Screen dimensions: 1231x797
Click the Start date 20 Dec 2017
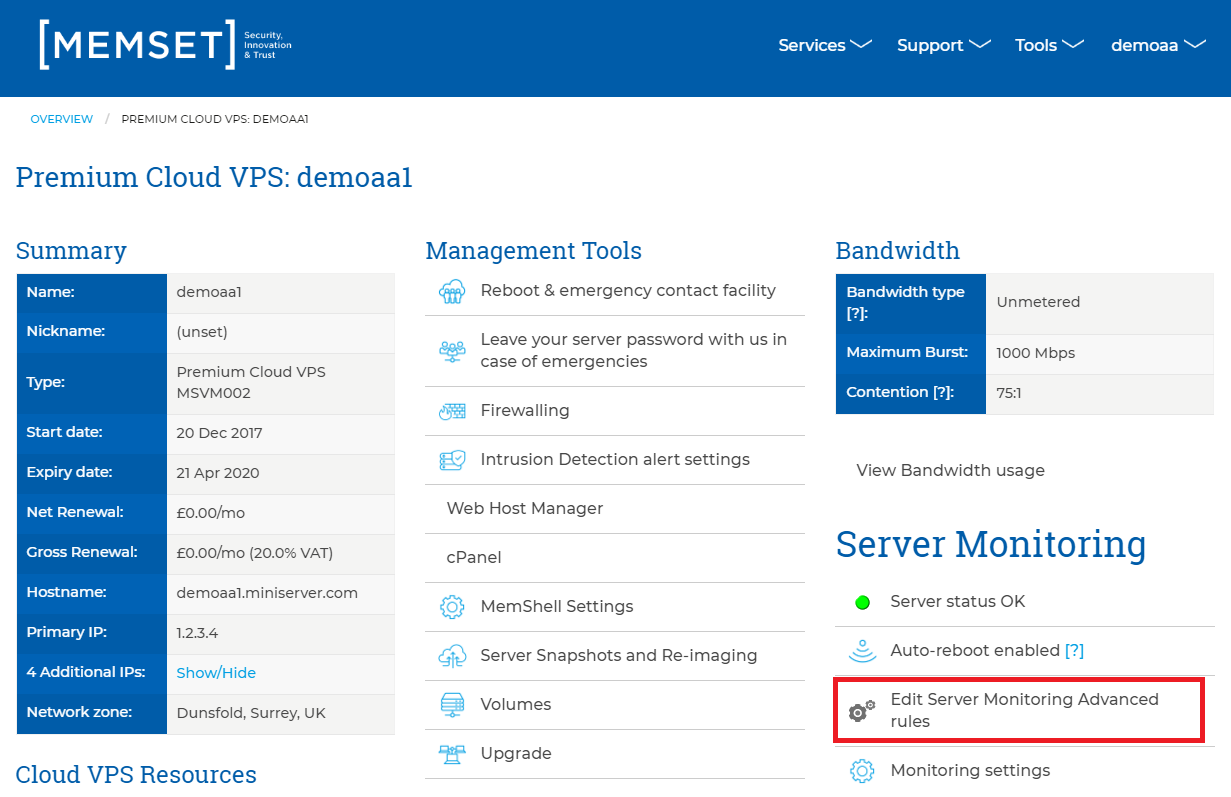click(220, 433)
